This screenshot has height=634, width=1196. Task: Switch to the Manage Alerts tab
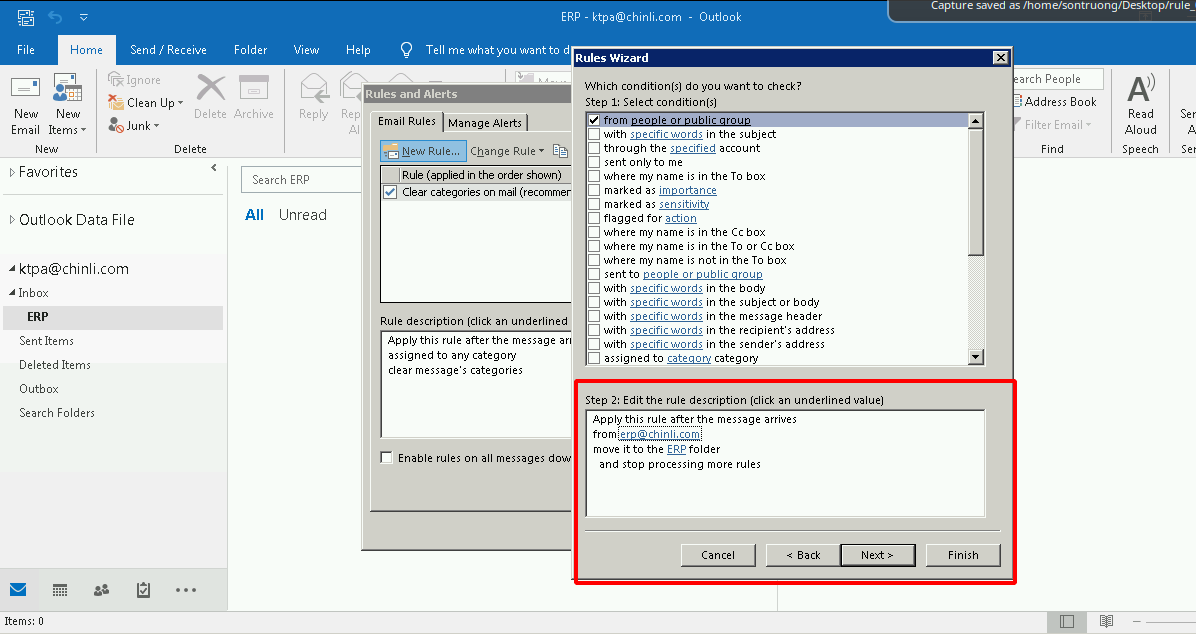(485, 123)
